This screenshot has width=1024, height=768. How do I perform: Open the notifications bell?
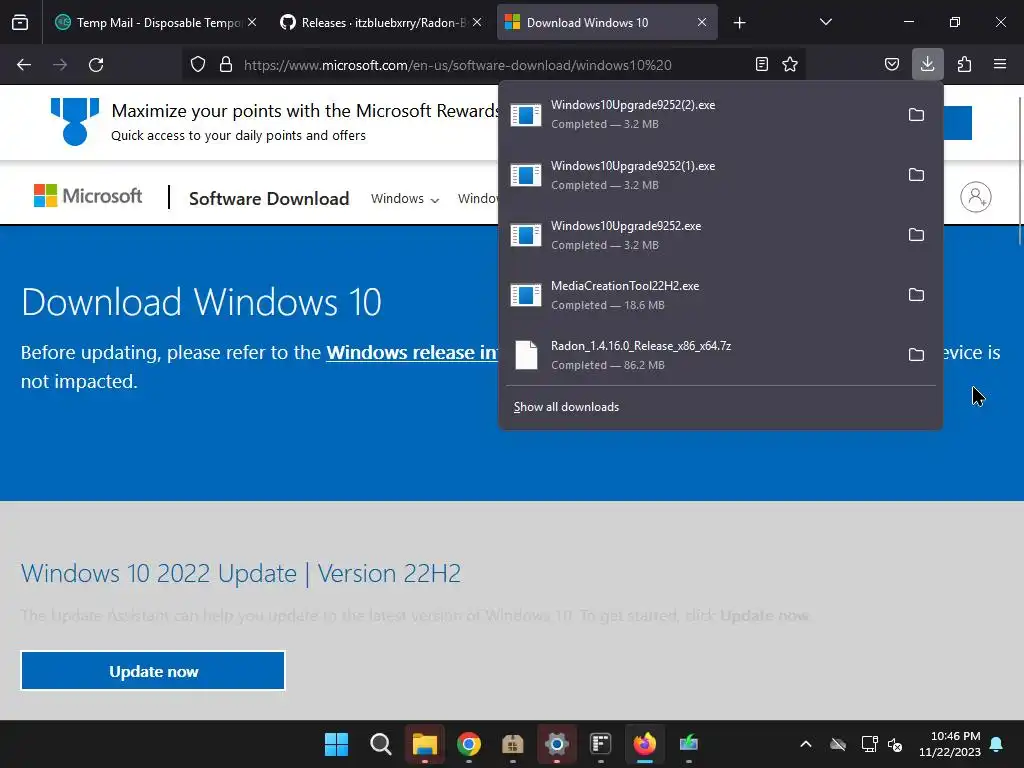(997, 744)
